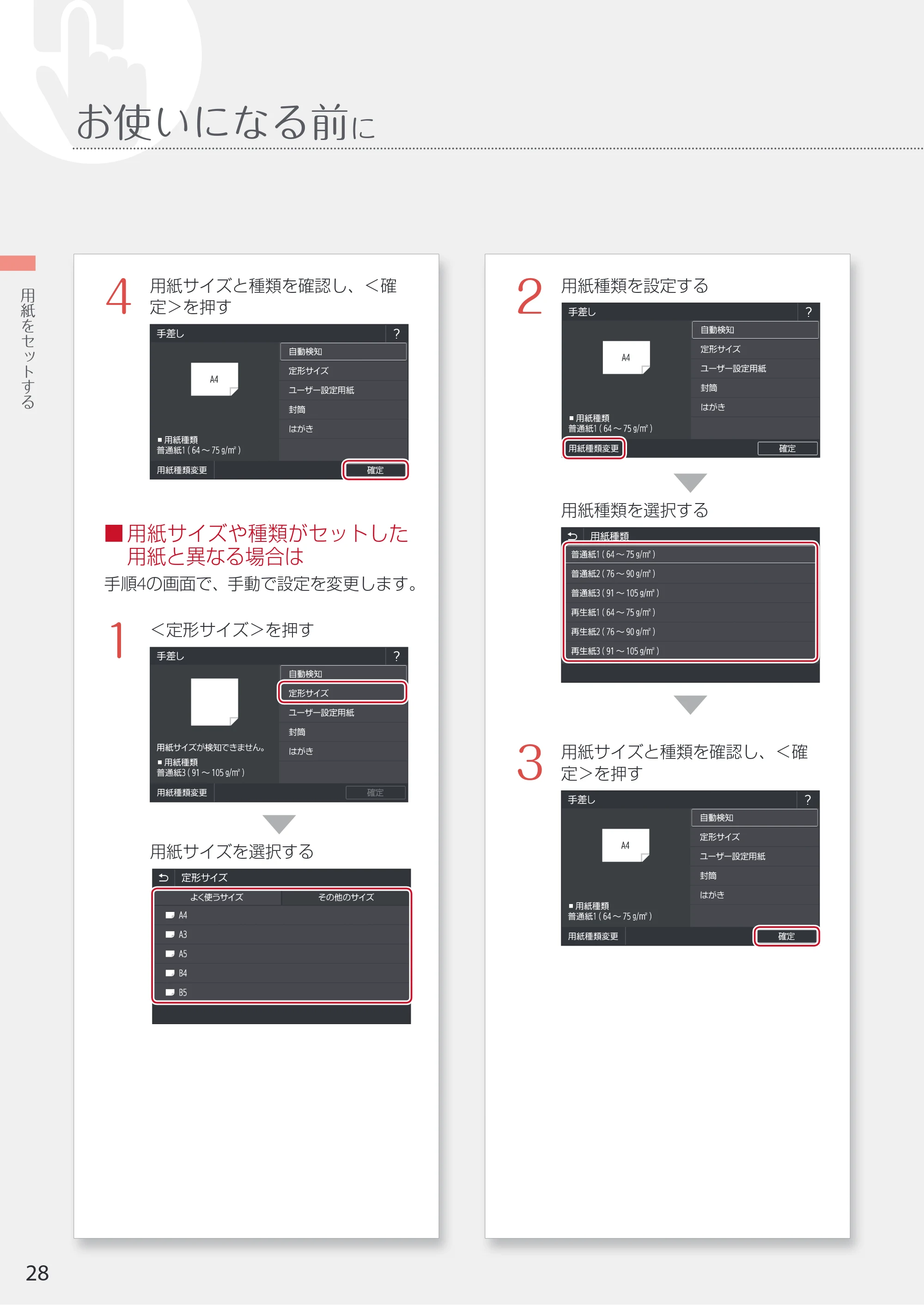Tap paper icon beside A4 in size list

[x=170, y=915]
